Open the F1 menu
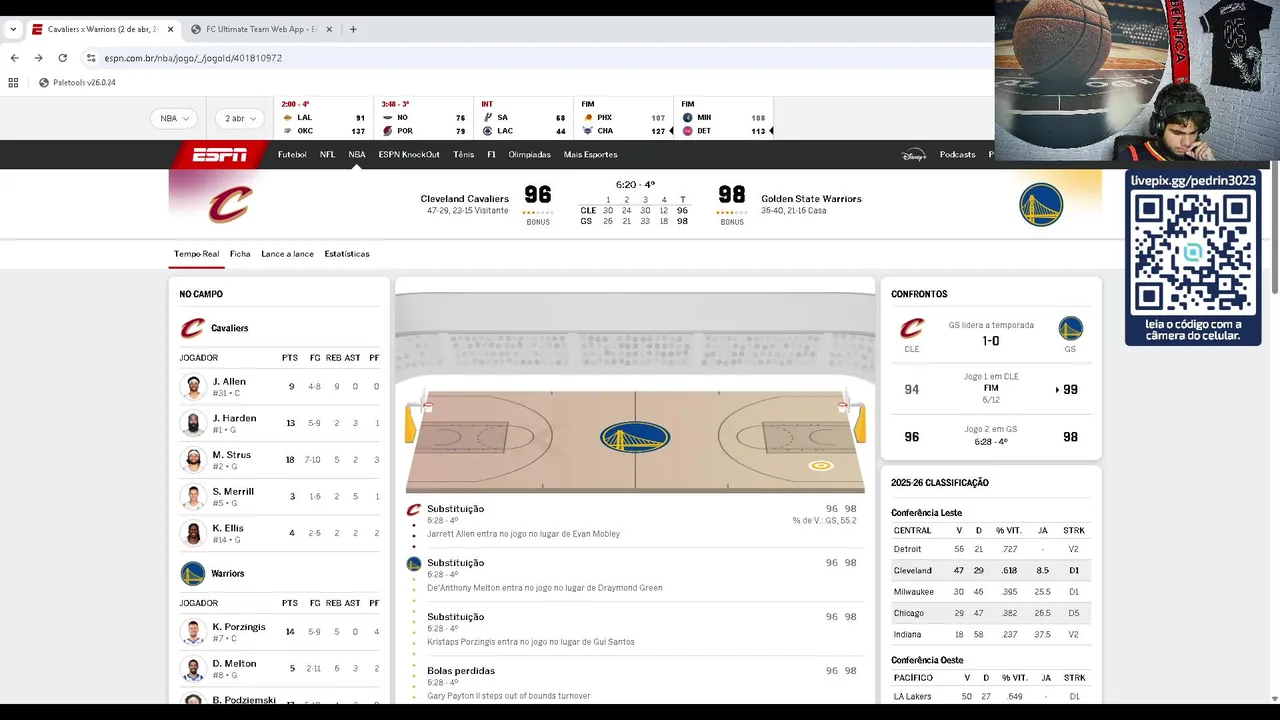The height and width of the screenshot is (720, 1280). tap(491, 155)
